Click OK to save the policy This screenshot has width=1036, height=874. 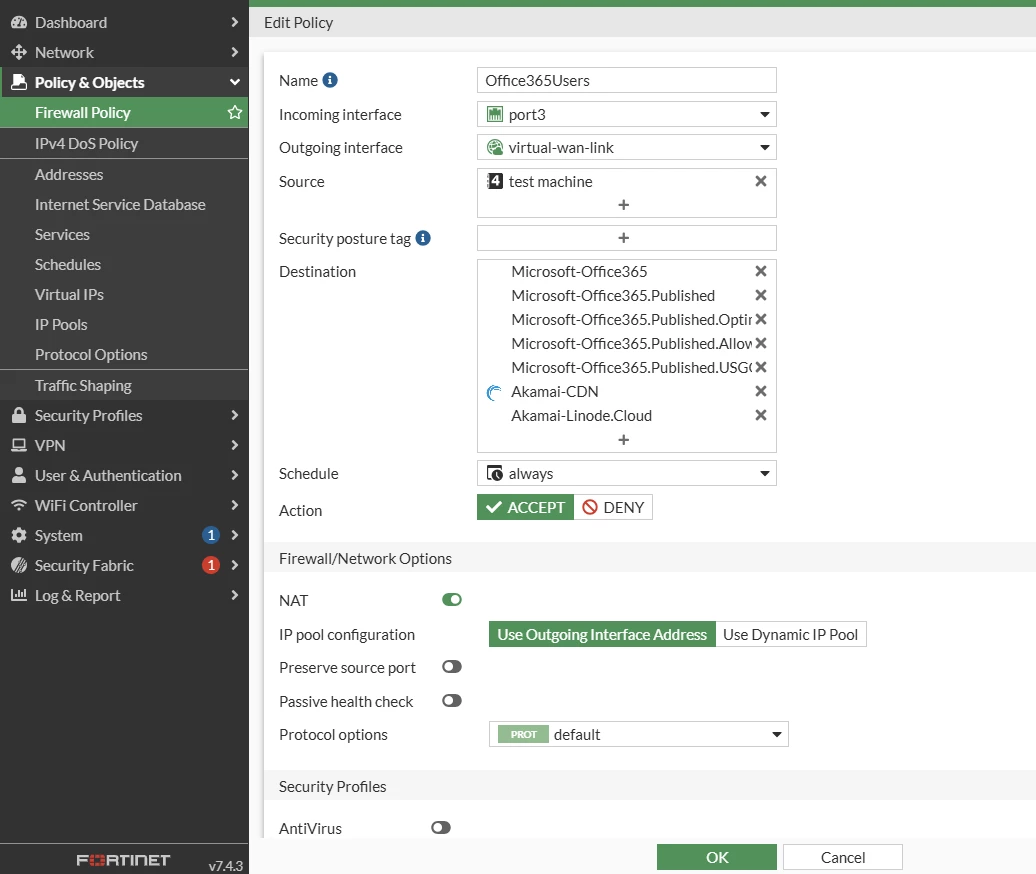tap(716, 857)
